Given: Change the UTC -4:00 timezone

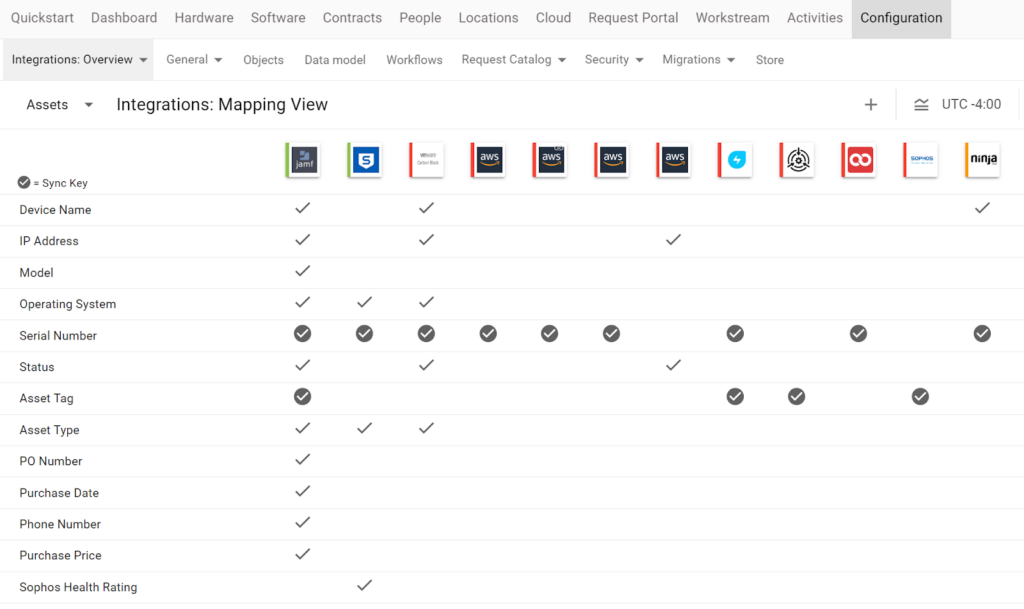Looking at the screenshot, I should [x=971, y=104].
